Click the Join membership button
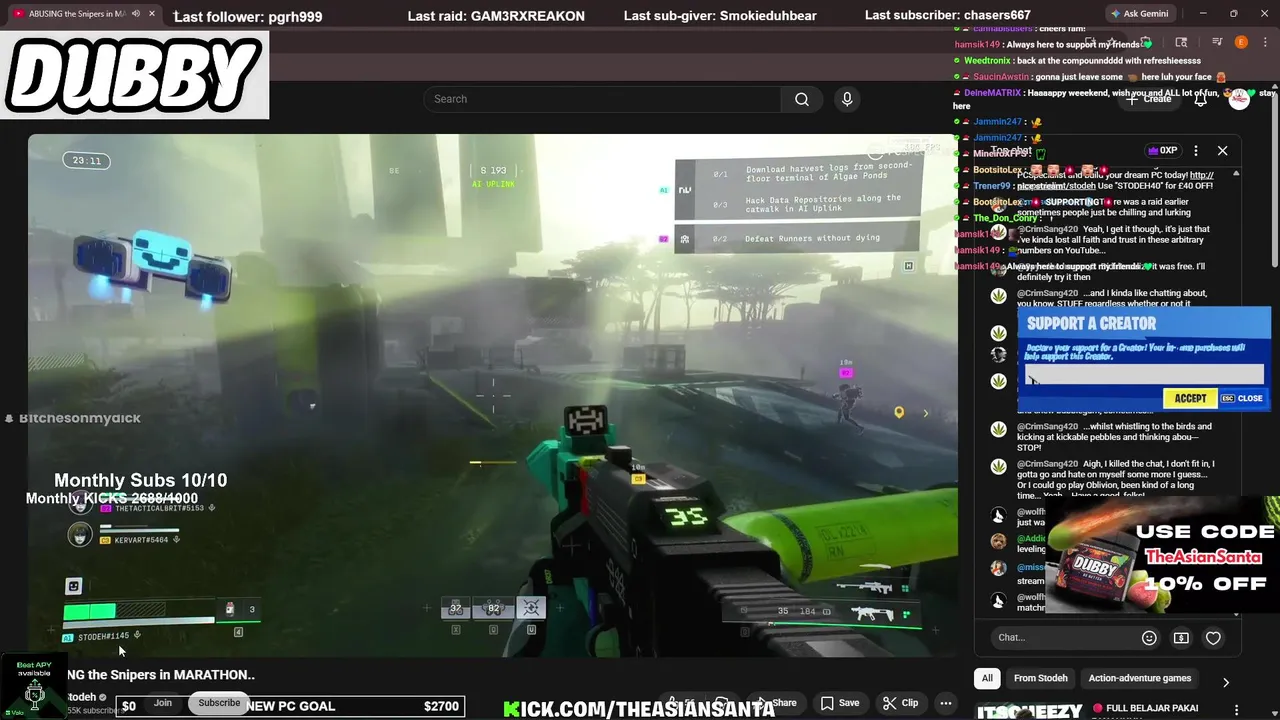This screenshot has height=720, width=1280. click(x=163, y=703)
